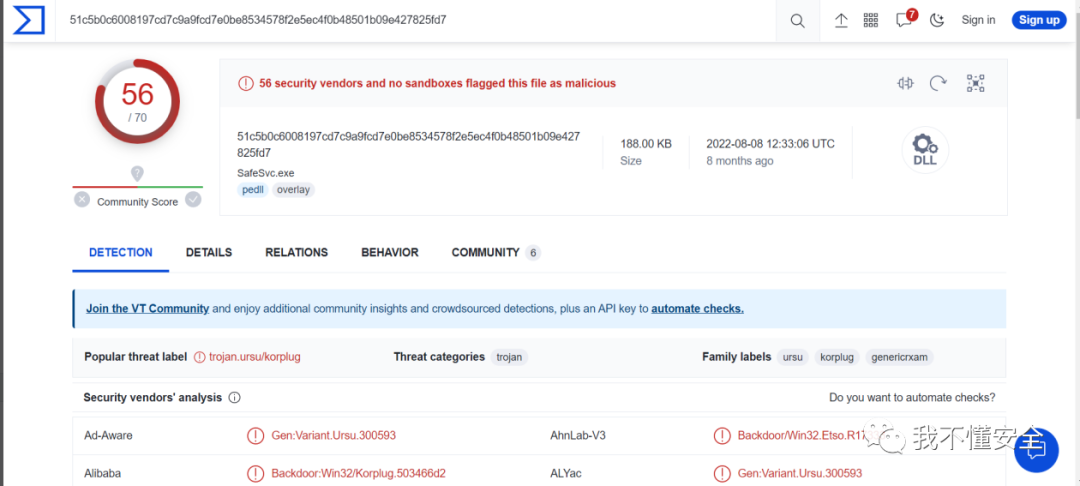Click the automate checks link

point(697,309)
